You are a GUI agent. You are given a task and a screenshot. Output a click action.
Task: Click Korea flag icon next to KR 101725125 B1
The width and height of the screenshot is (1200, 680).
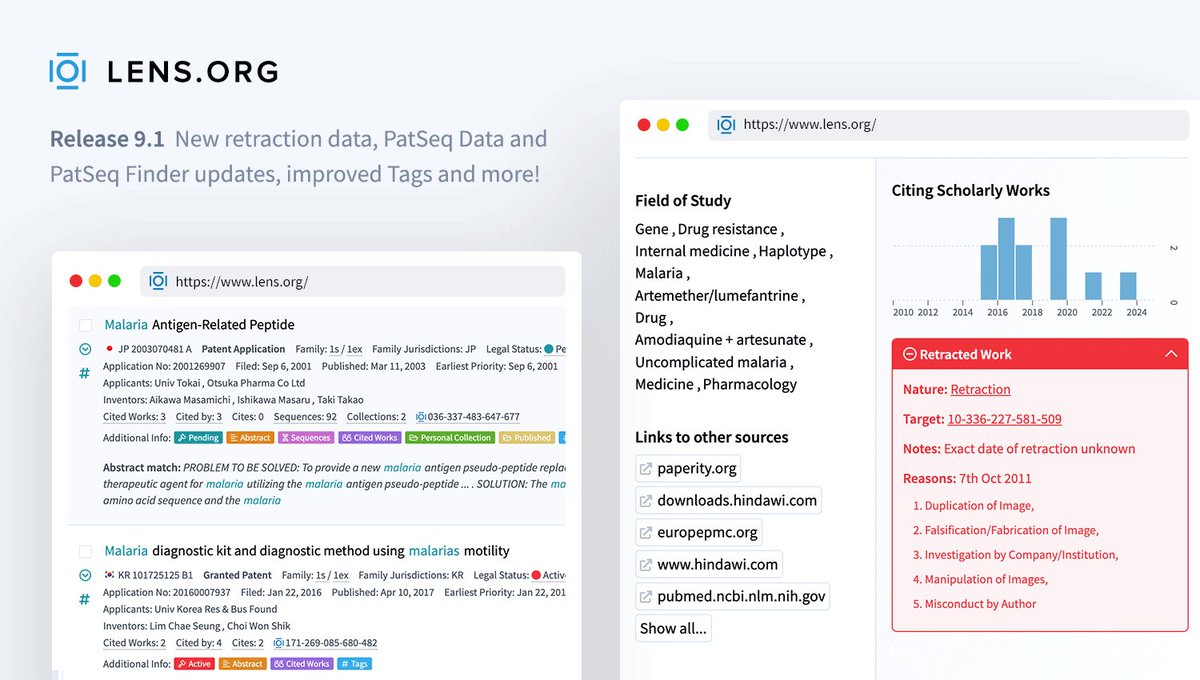109,575
